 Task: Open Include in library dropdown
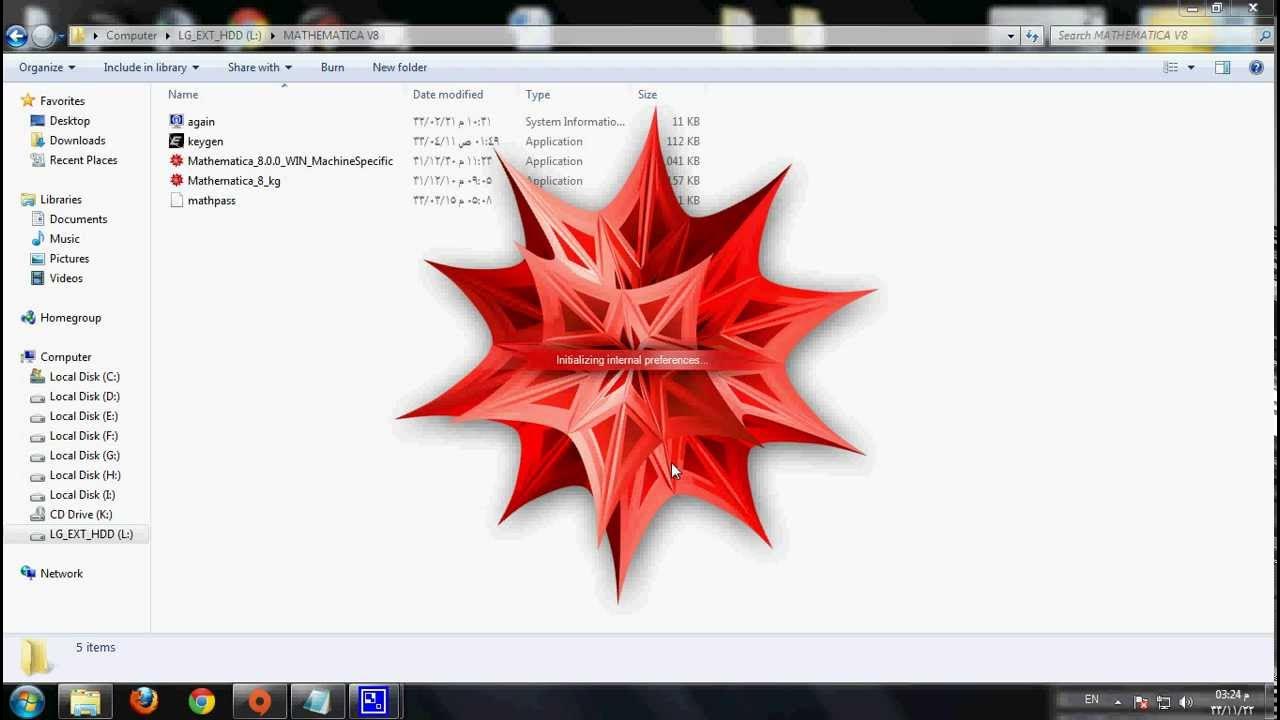tap(151, 68)
